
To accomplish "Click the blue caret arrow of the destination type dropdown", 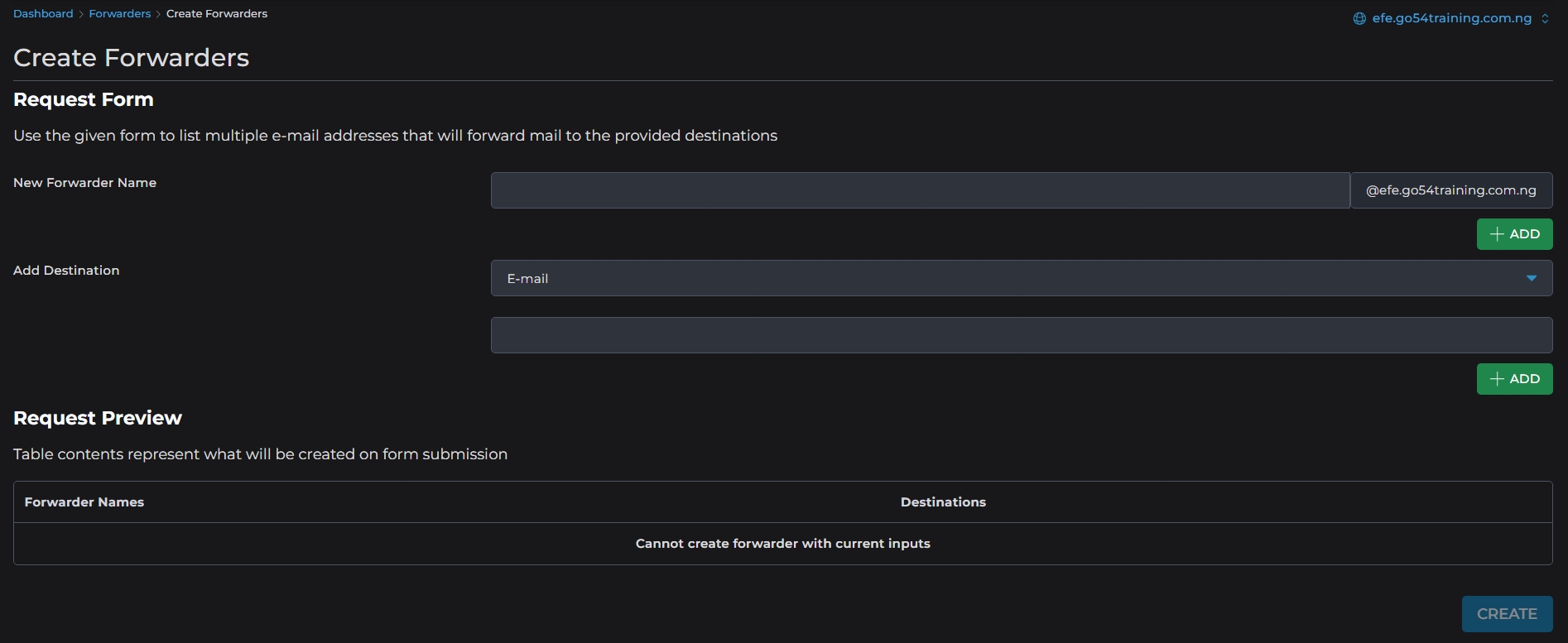I will (x=1531, y=278).
